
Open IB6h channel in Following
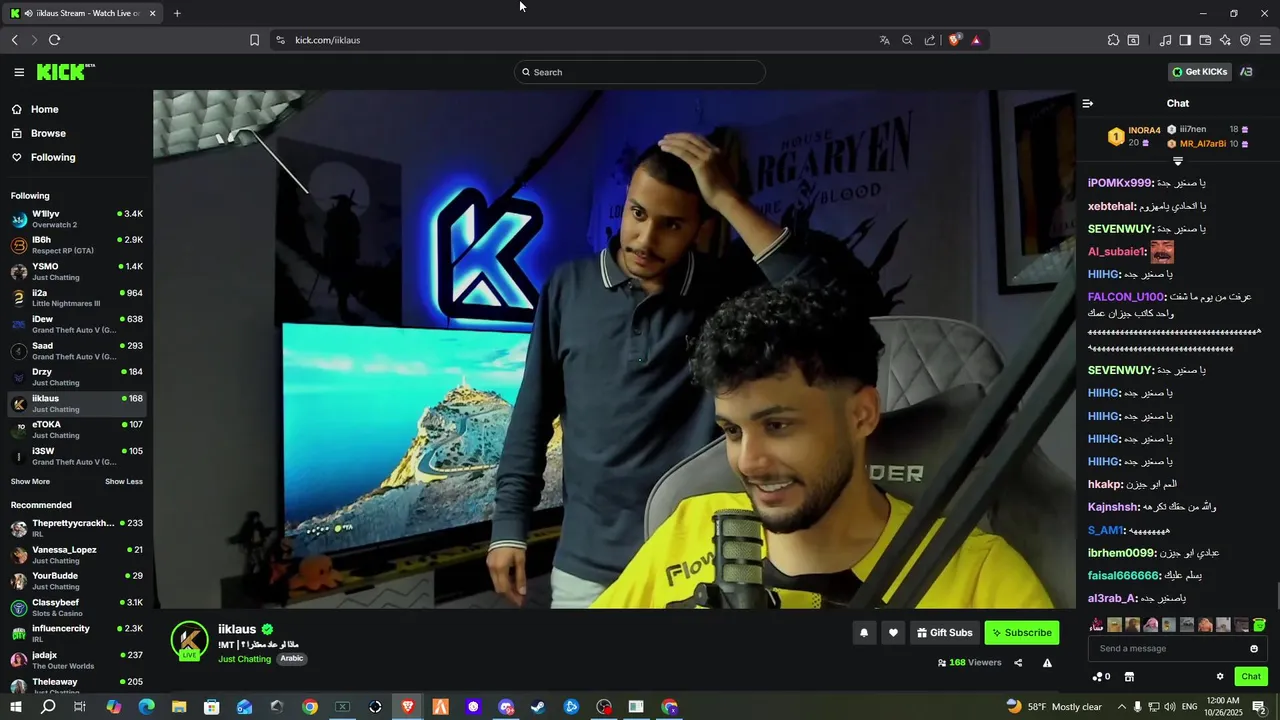(77, 245)
